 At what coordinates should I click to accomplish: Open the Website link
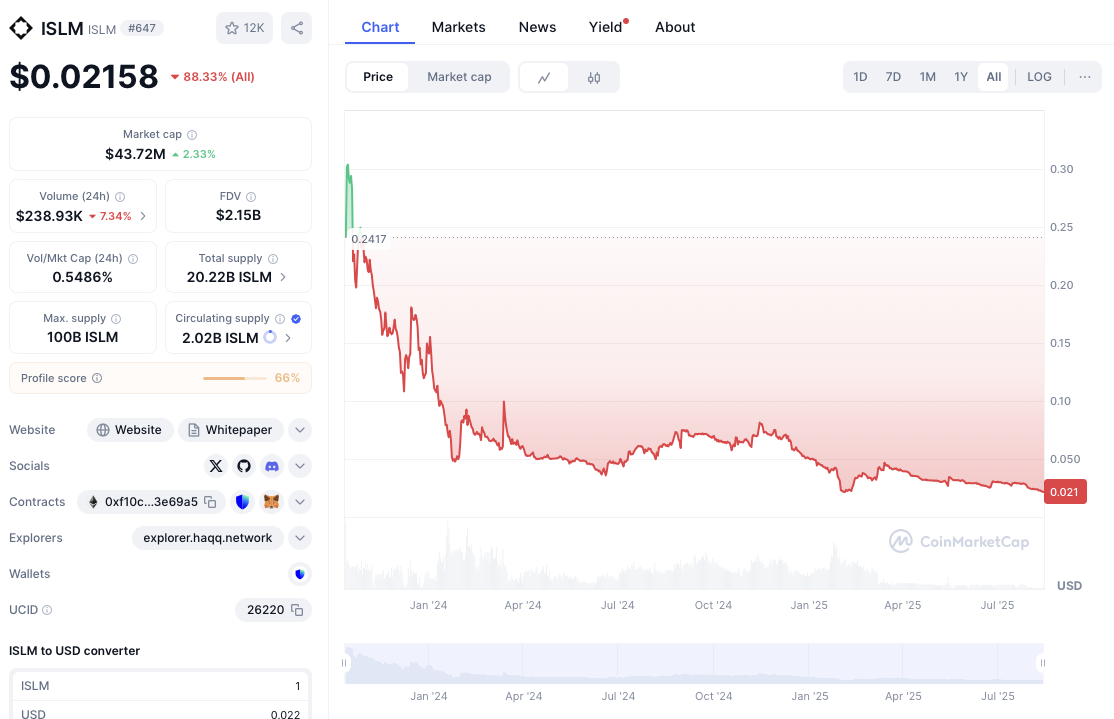[130, 430]
